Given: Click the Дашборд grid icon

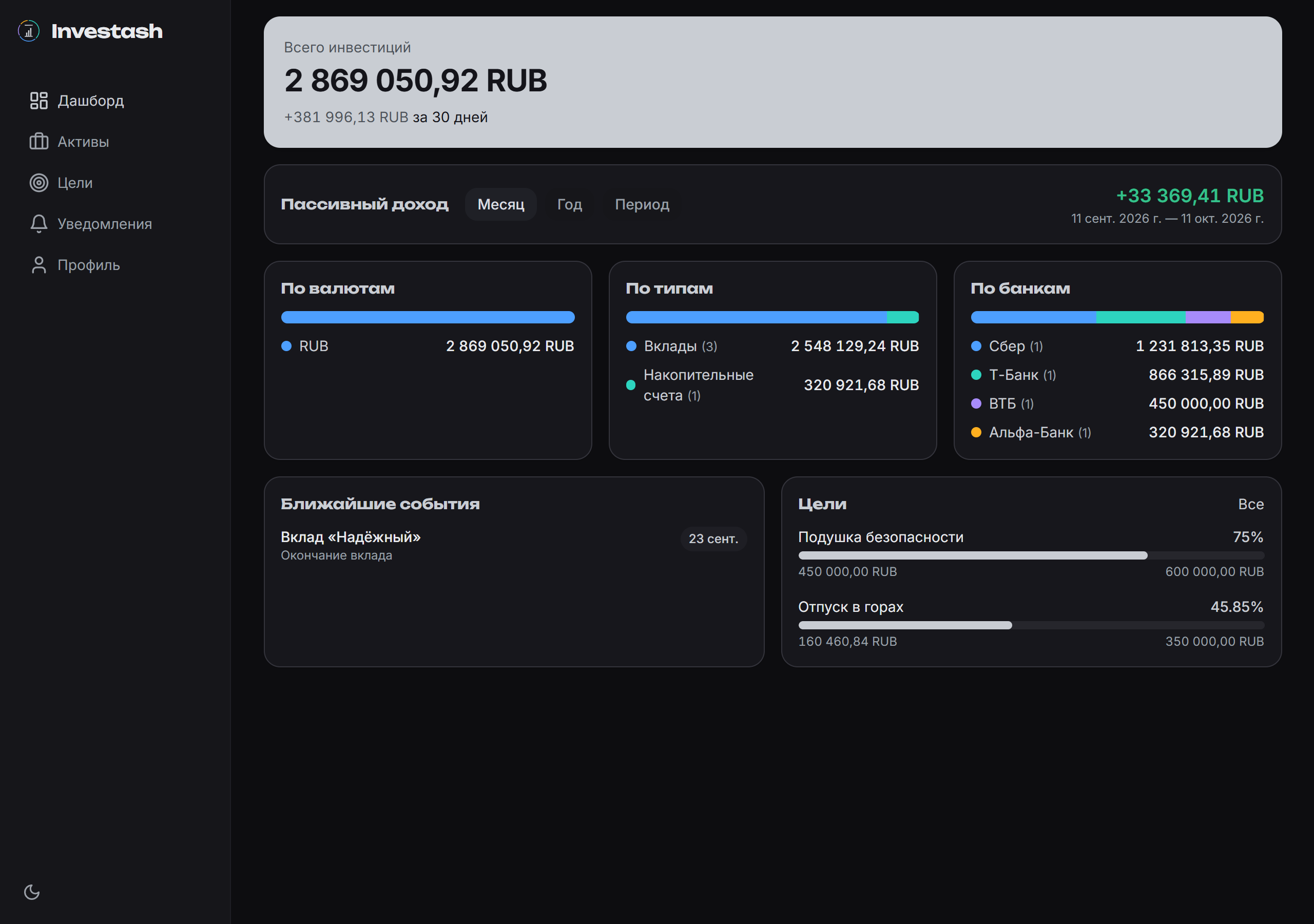Looking at the screenshot, I should click(39, 101).
